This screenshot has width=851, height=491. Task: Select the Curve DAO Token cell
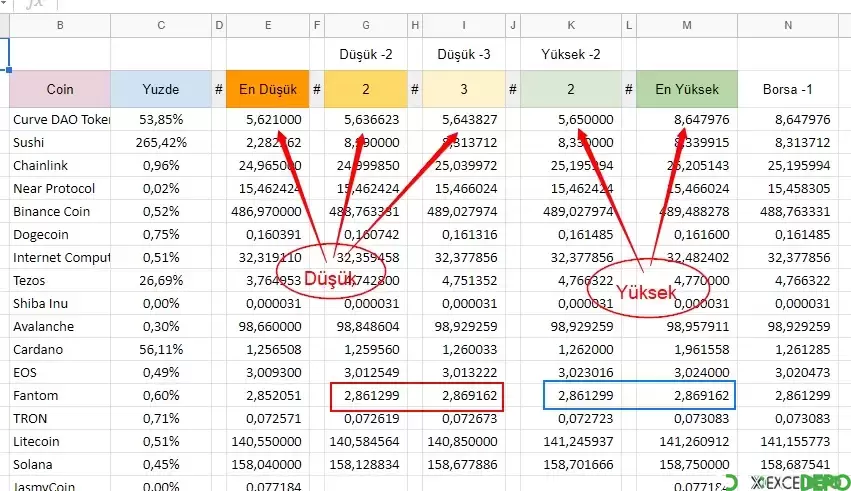pyautogui.click(x=60, y=119)
